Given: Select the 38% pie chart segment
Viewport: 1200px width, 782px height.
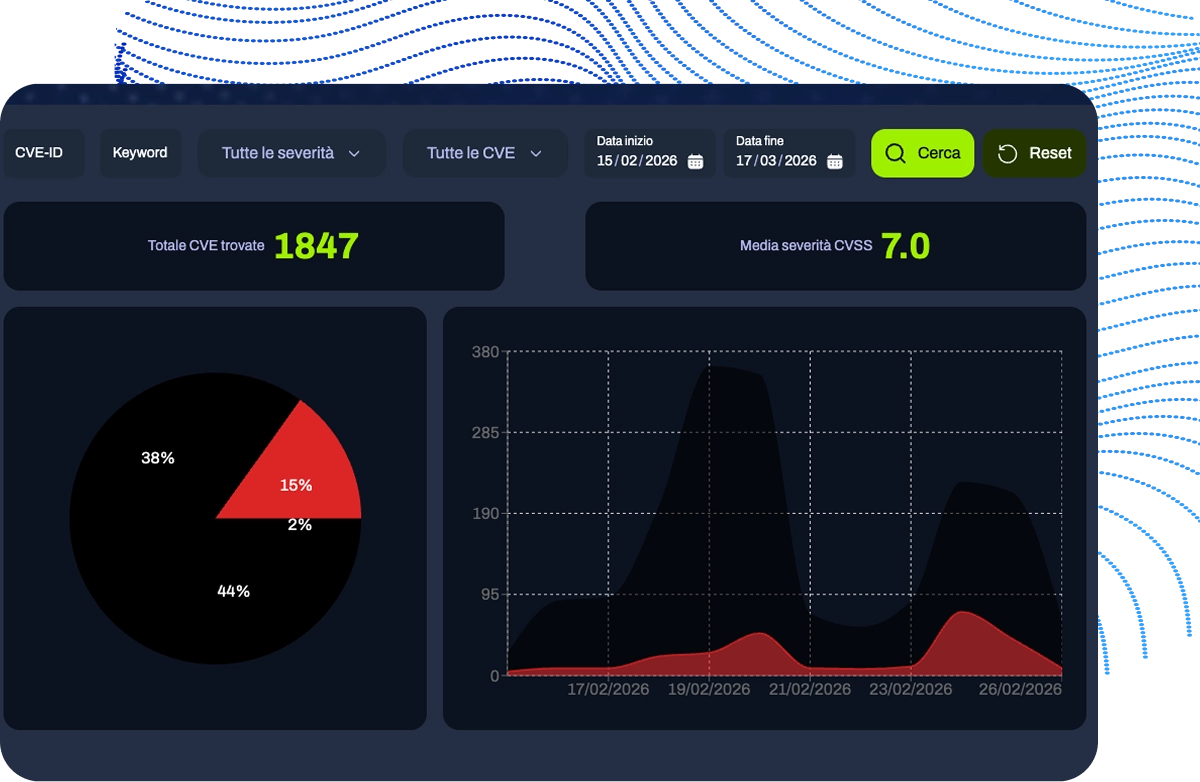Looking at the screenshot, I should (x=158, y=458).
